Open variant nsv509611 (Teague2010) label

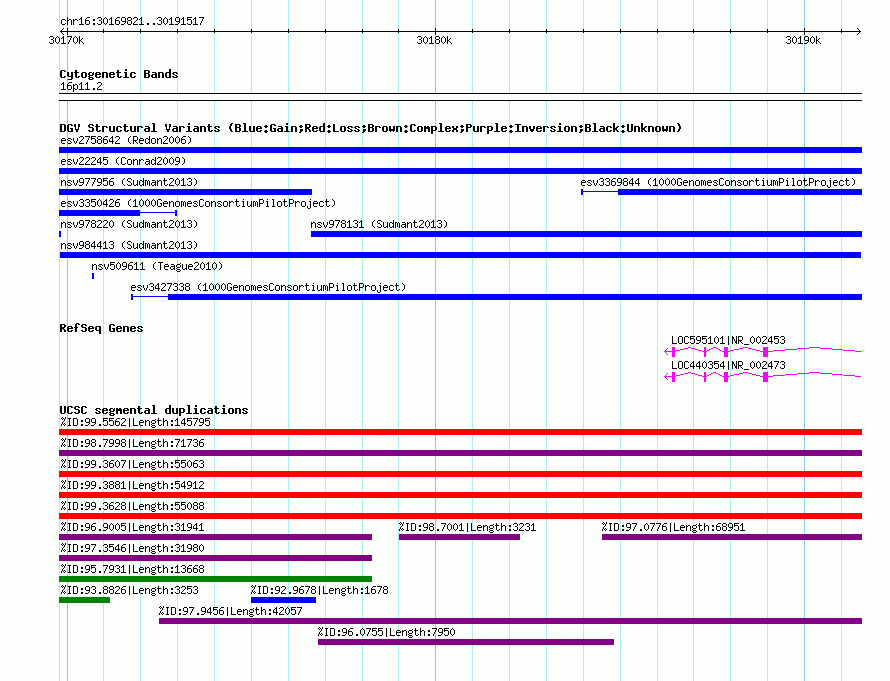[157, 266]
